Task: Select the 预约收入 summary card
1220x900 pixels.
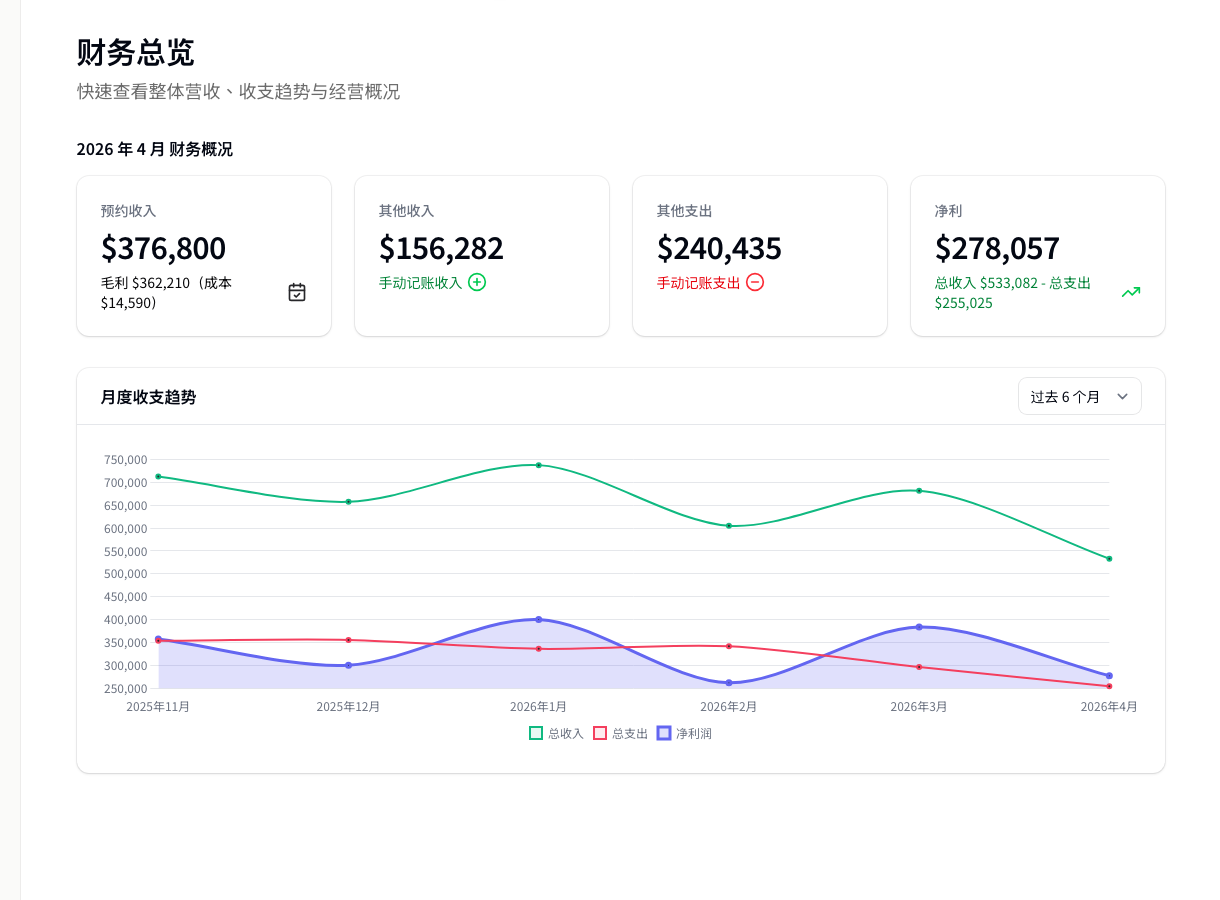Action: (x=204, y=255)
